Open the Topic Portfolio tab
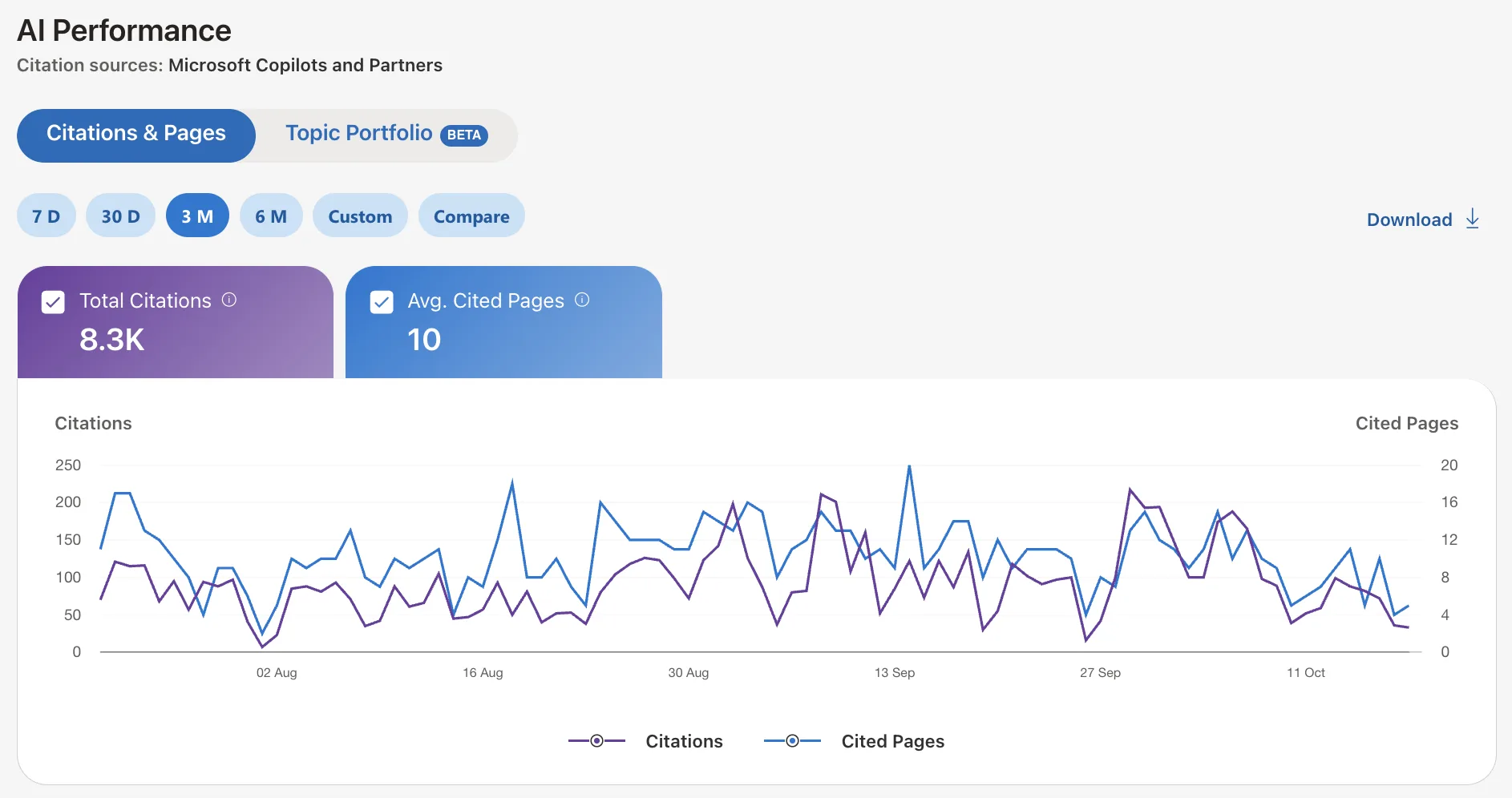The width and height of the screenshot is (1512, 798). (x=386, y=135)
